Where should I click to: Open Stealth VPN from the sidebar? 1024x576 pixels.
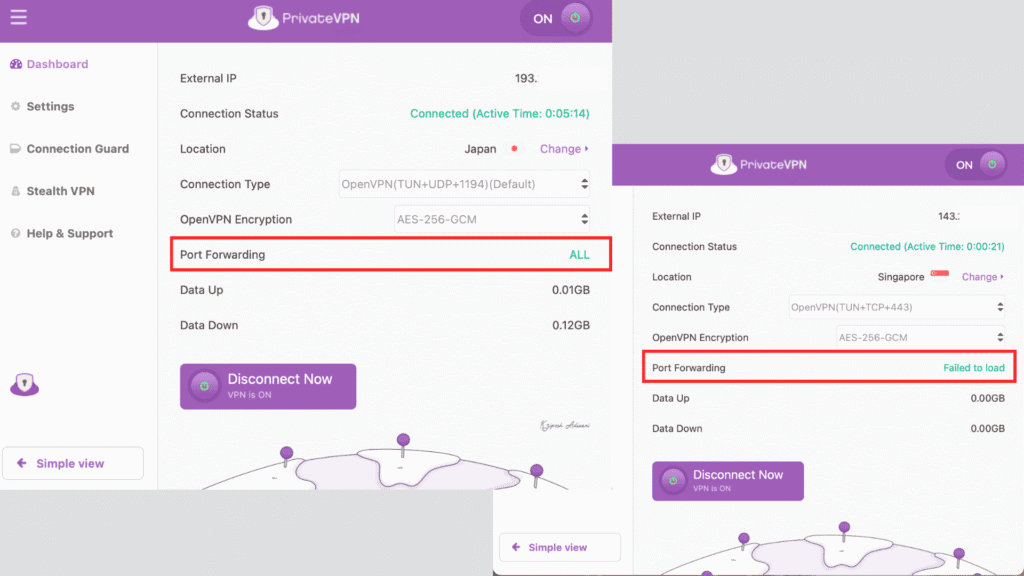[x=53, y=191]
